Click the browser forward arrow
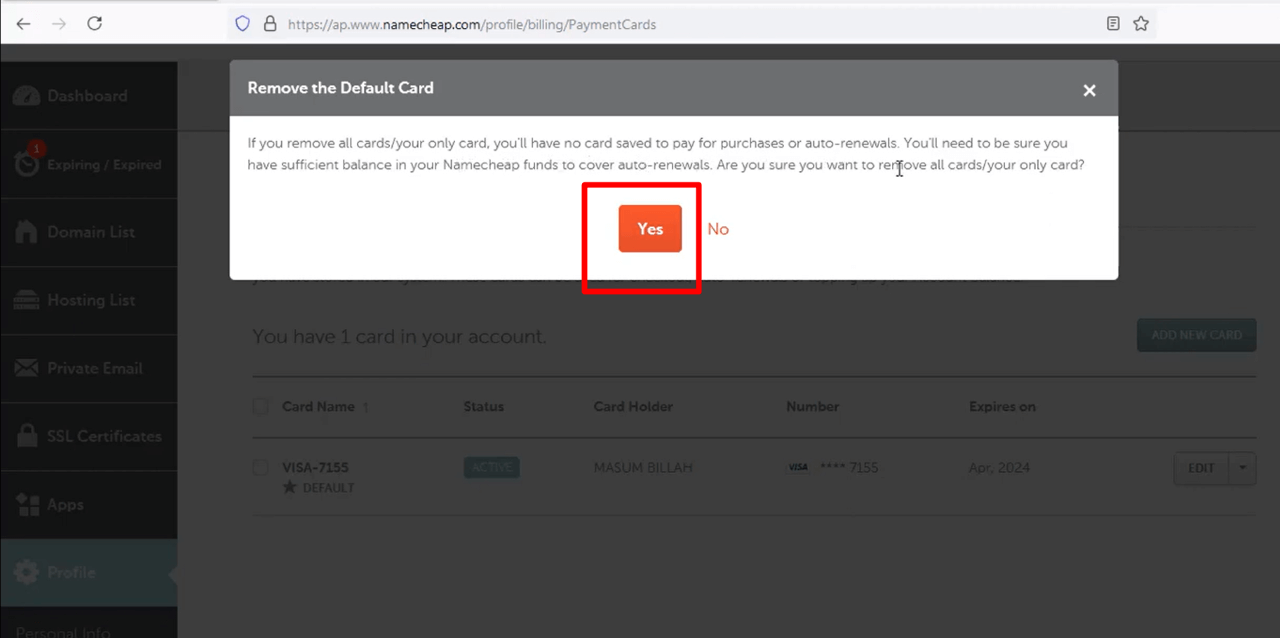 tap(59, 24)
